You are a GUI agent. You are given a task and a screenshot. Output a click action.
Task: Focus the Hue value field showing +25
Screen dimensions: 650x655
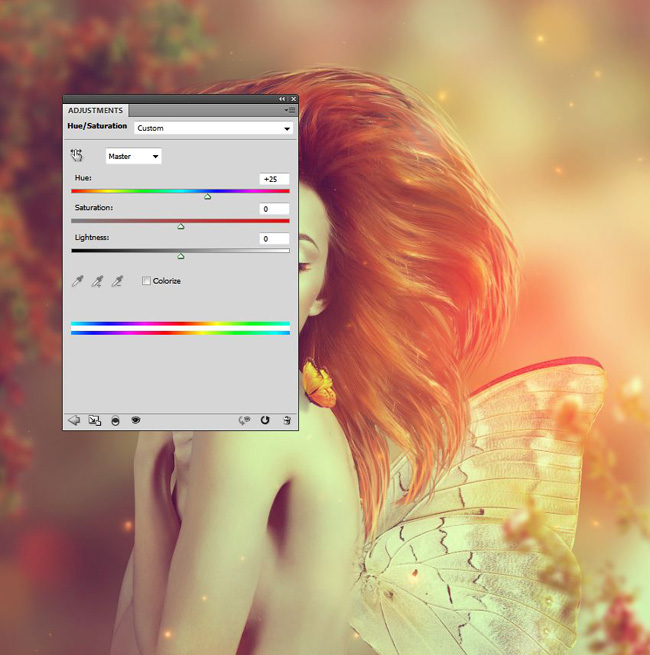point(274,179)
